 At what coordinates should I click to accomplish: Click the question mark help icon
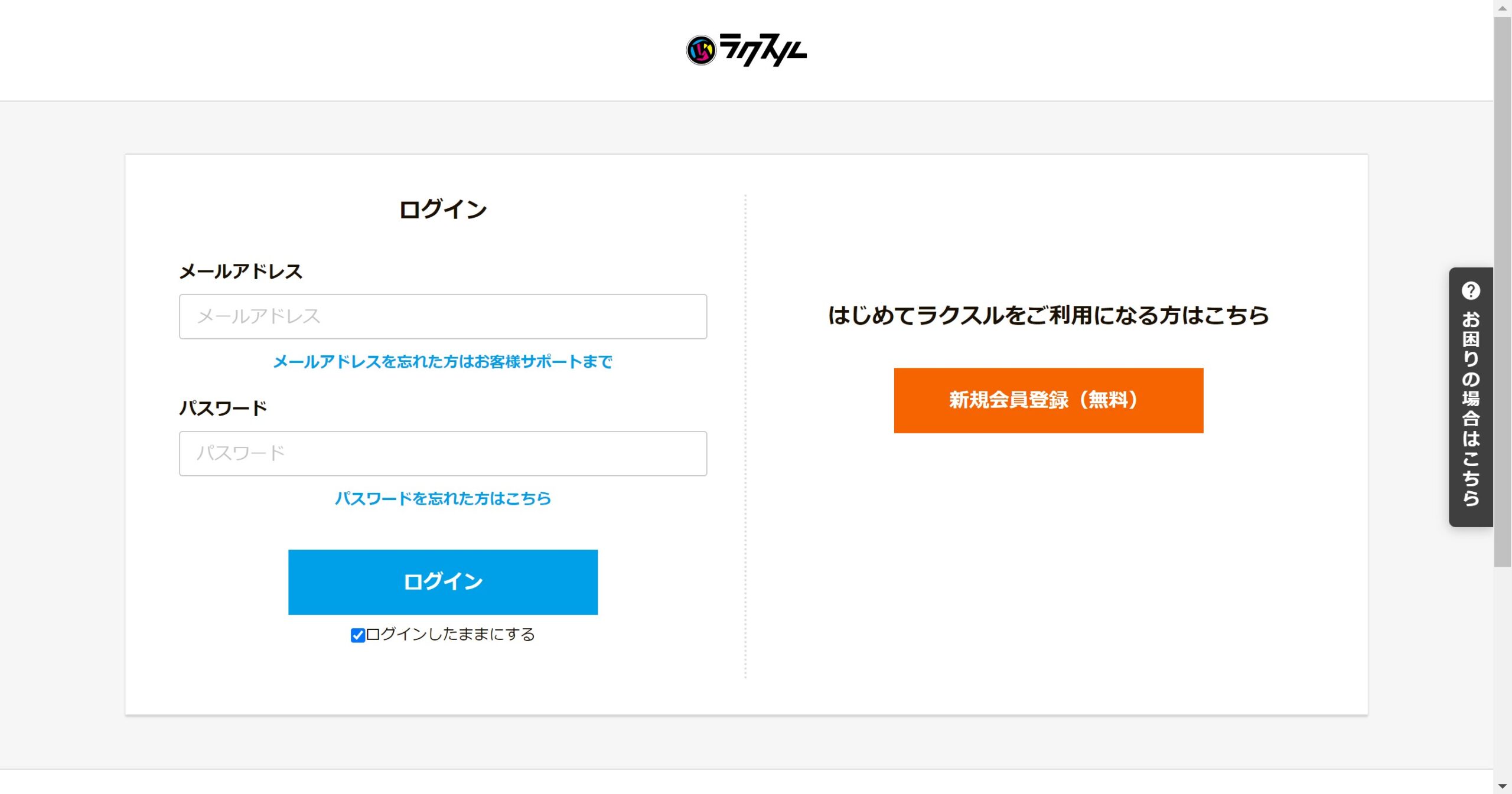pos(1470,291)
